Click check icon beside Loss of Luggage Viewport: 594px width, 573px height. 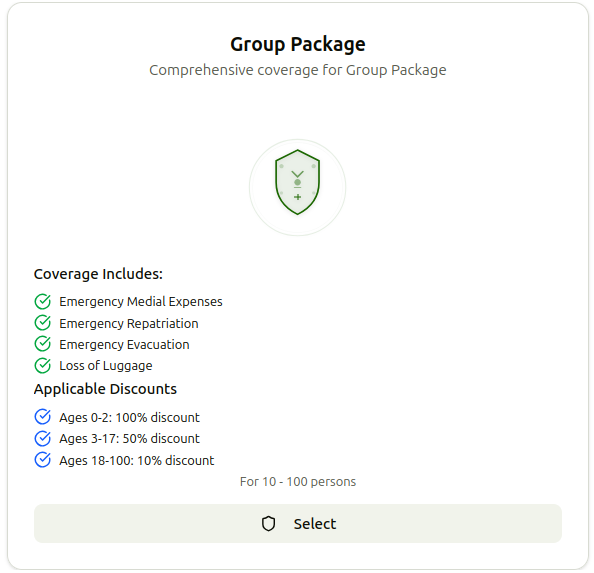42,366
